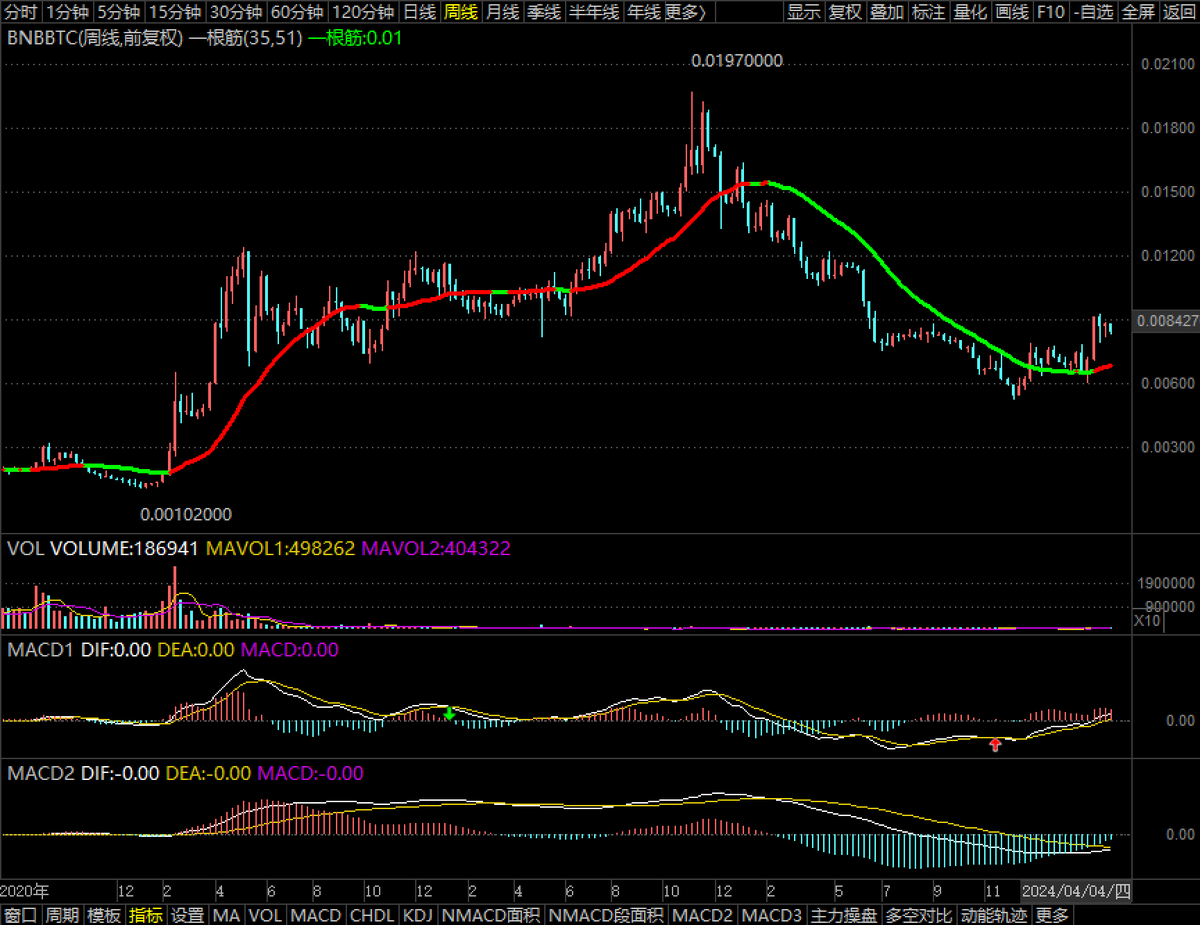Choose the 60分钟 period
Viewport: 1200px width, 925px height.
coord(298,13)
